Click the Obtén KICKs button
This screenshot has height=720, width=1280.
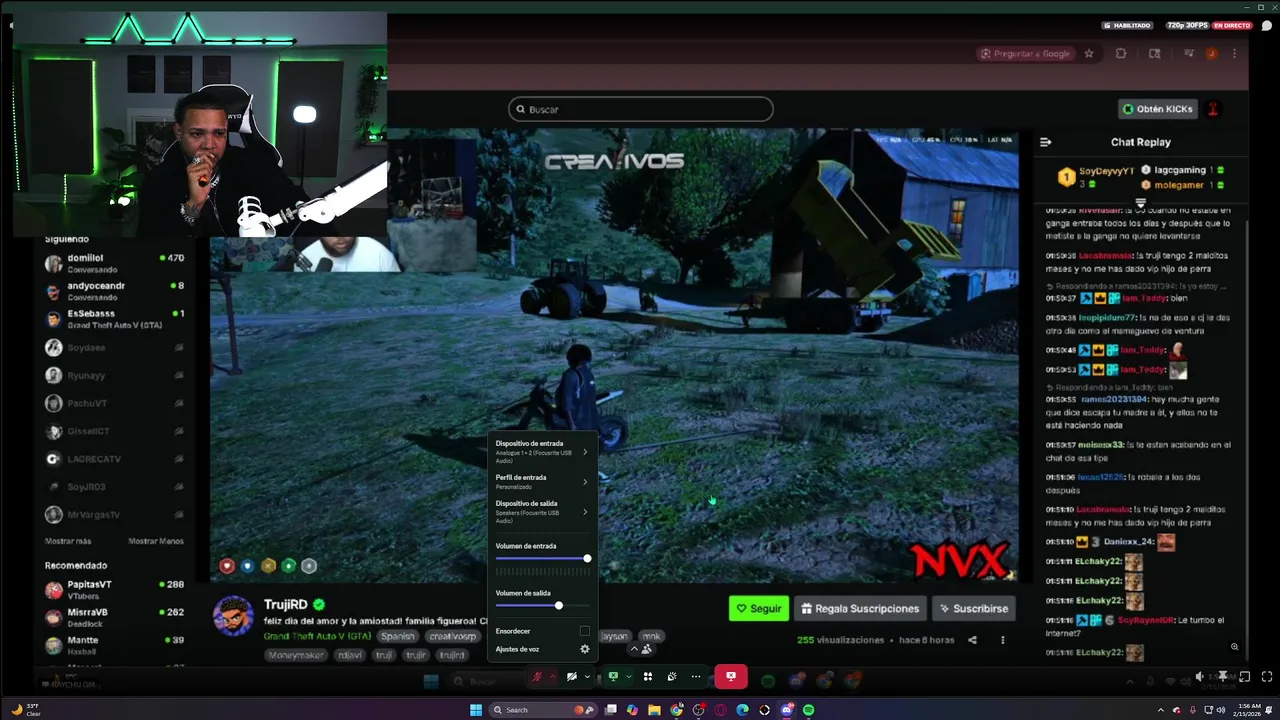coord(1157,109)
